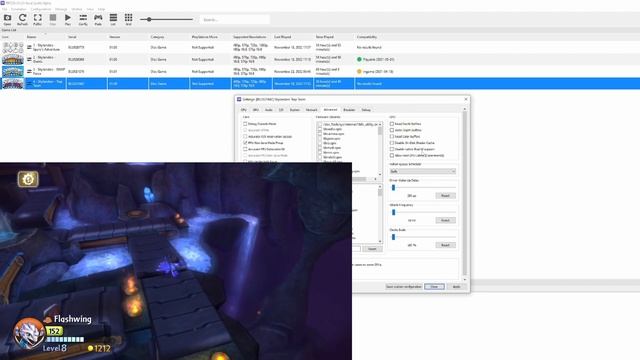Click the Flashwing character portrait
The image size is (640, 360).
pos(29,333)
